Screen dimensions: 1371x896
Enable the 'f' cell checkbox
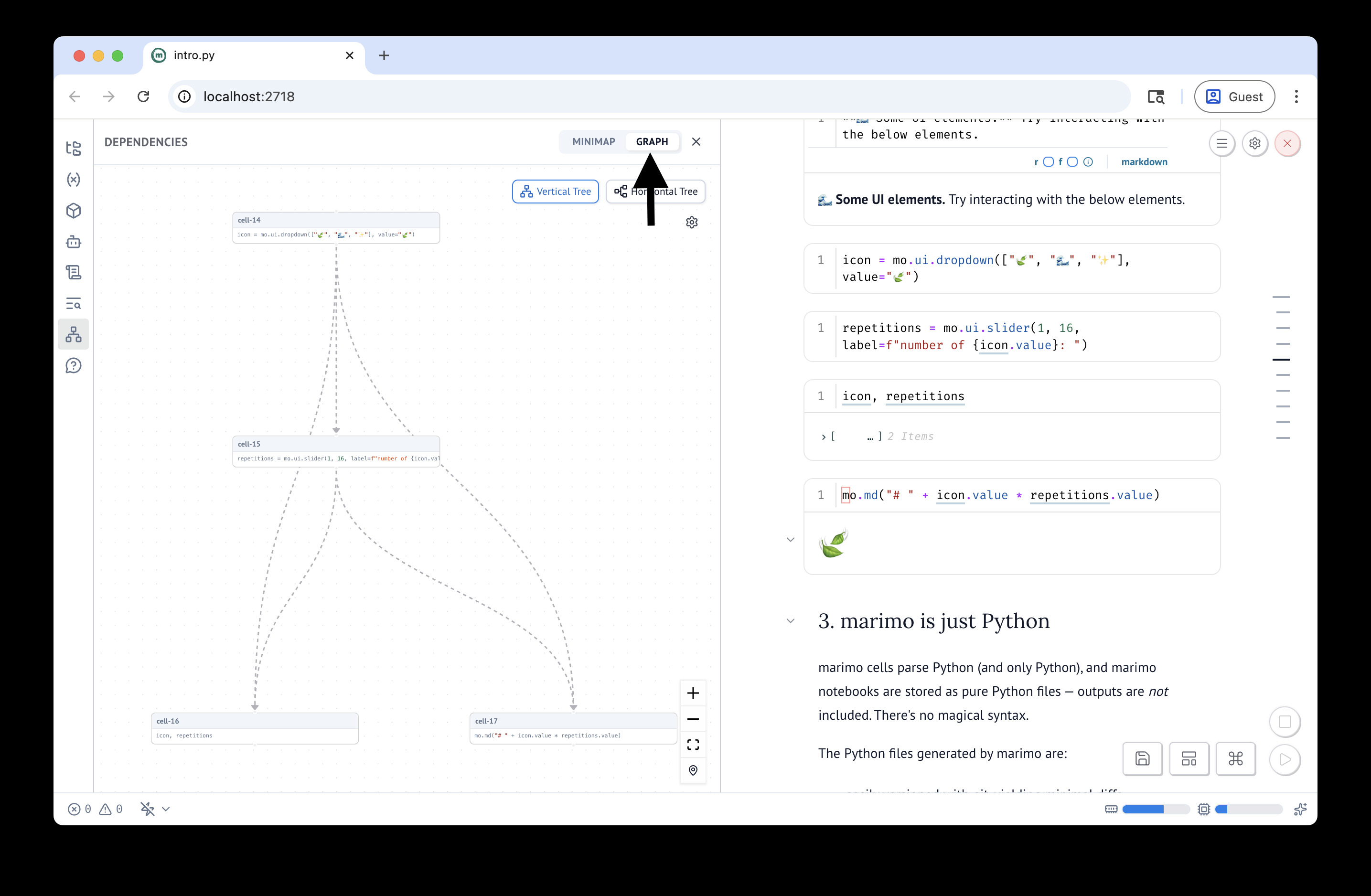point(1072,162)
